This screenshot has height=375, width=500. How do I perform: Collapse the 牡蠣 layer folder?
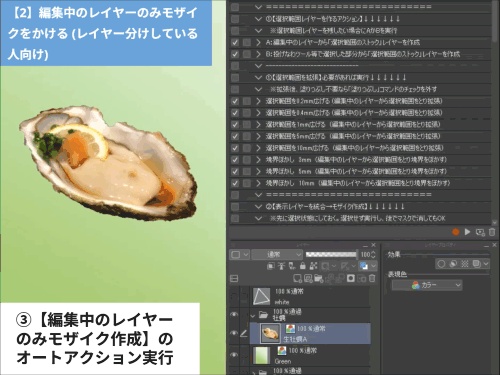253,315
